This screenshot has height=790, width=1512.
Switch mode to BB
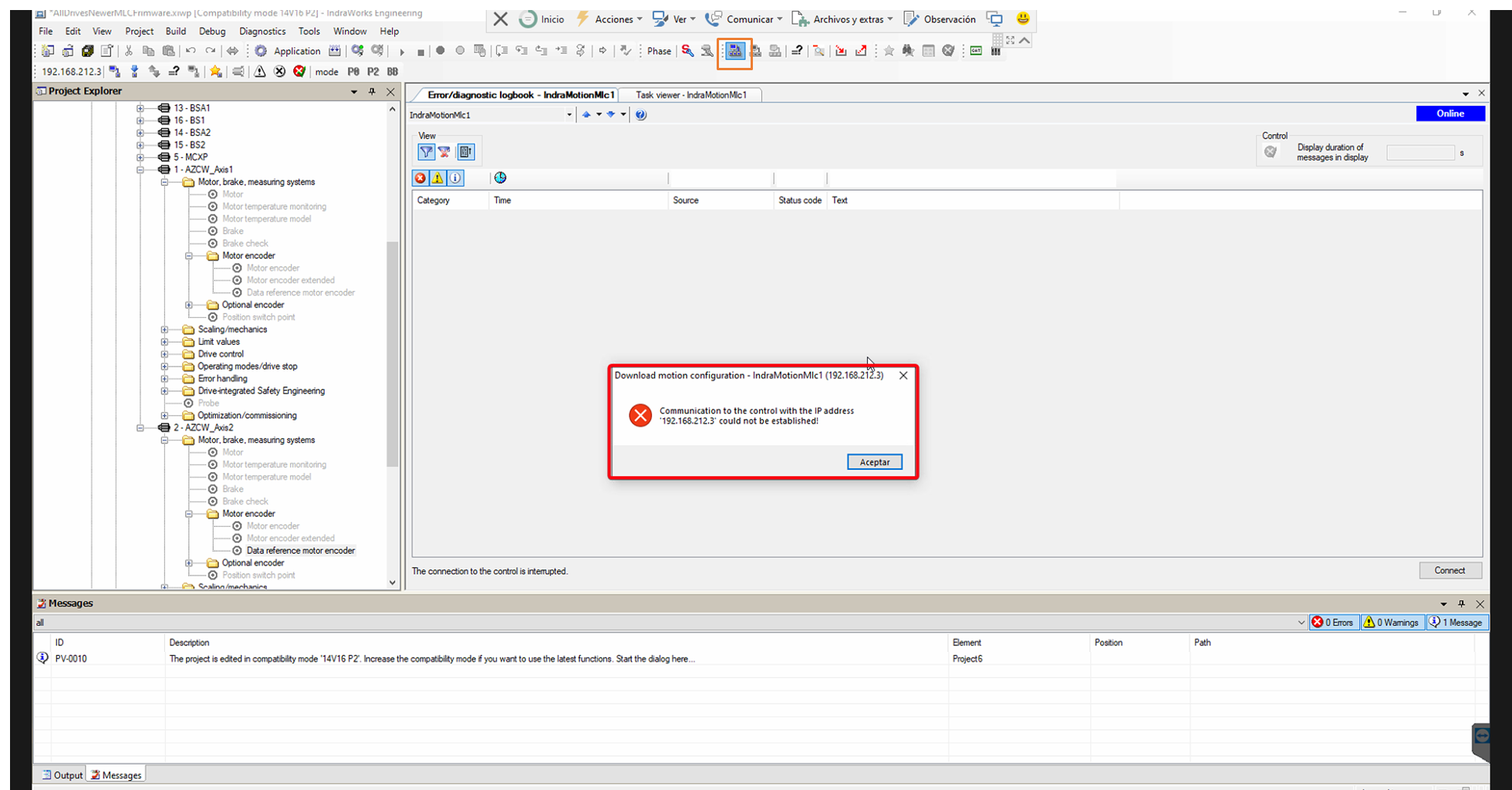pyautogui.click(x=393, y=72)
